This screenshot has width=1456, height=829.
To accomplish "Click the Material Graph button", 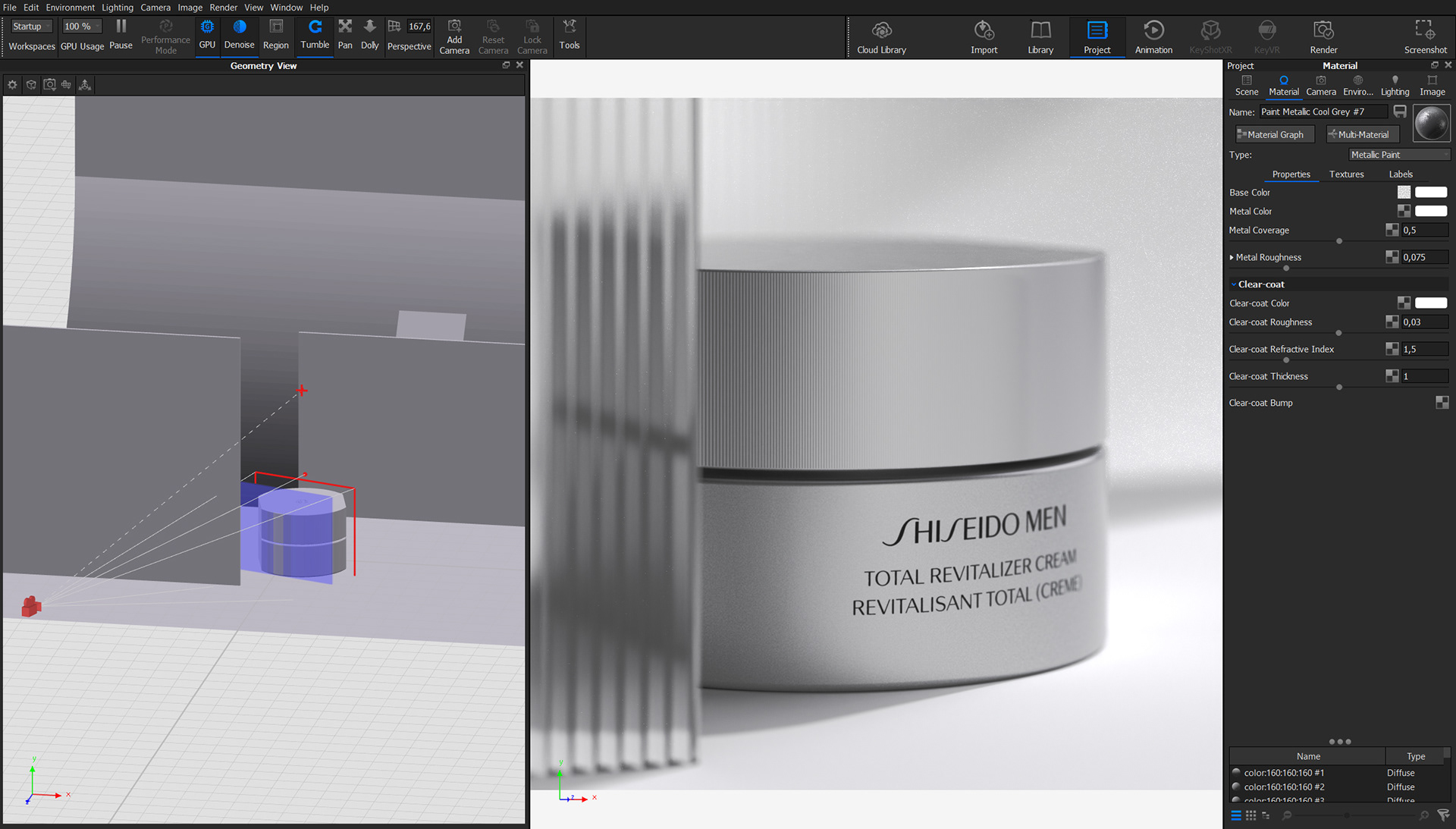I will [1274, 135].
